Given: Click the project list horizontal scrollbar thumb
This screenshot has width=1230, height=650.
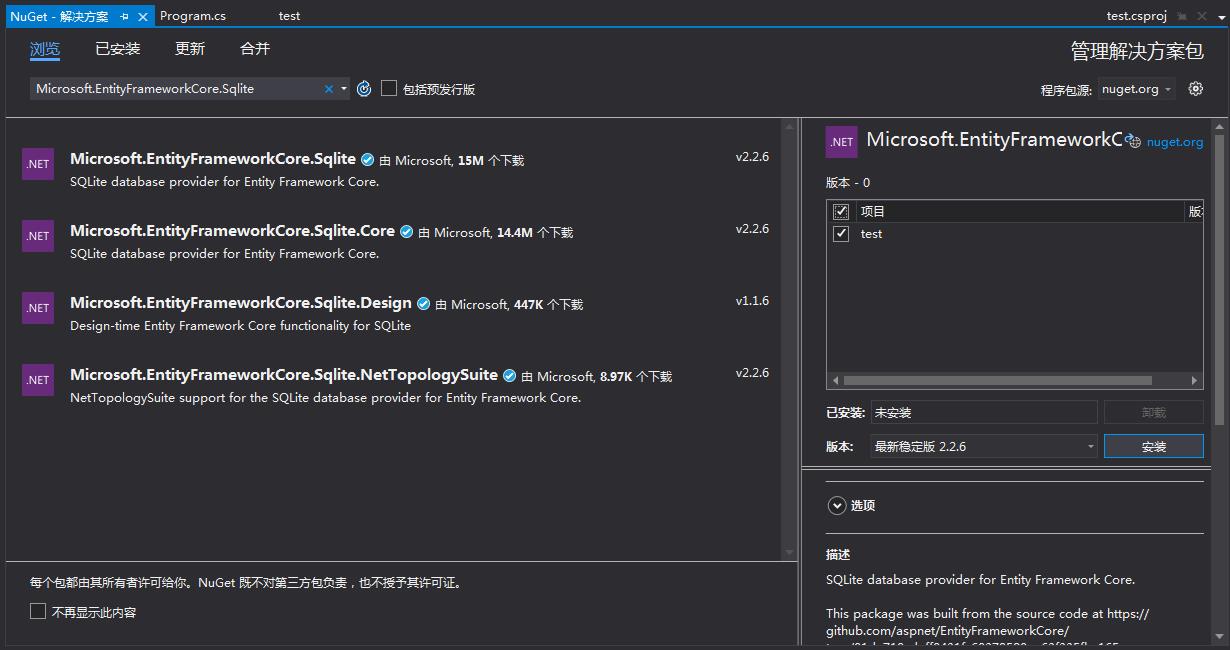Looking at the screenshot, I should (997, 380).
